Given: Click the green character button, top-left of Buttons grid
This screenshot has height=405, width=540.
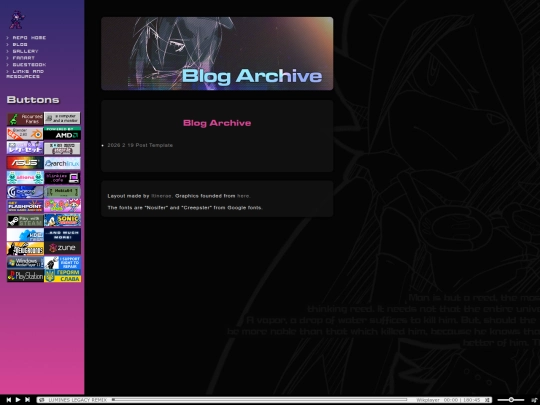Looking at the screenshot, I should (25, 119).
